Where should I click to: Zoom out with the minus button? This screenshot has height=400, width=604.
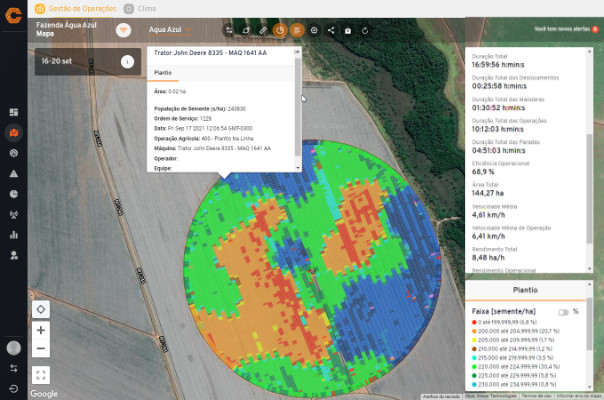pos(41,348)
